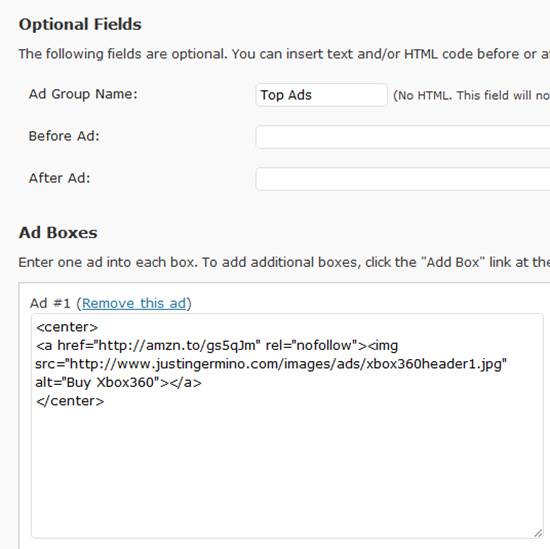The width and height of the screenshot is (550, 549).
Task: Click the optional fields description paragraph
Action: coord(284,54)
